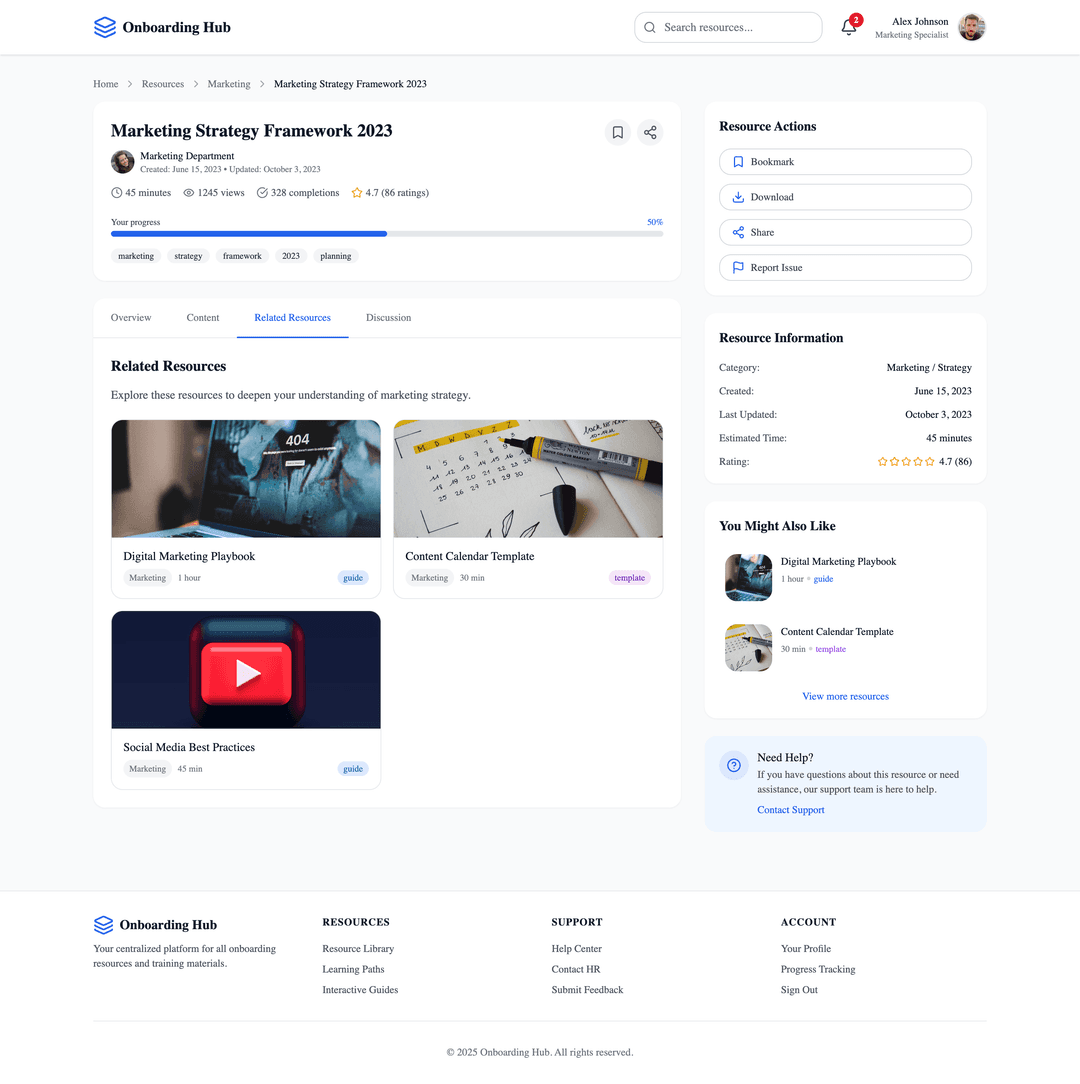Go to Resources in the breadcrumb

163,84
